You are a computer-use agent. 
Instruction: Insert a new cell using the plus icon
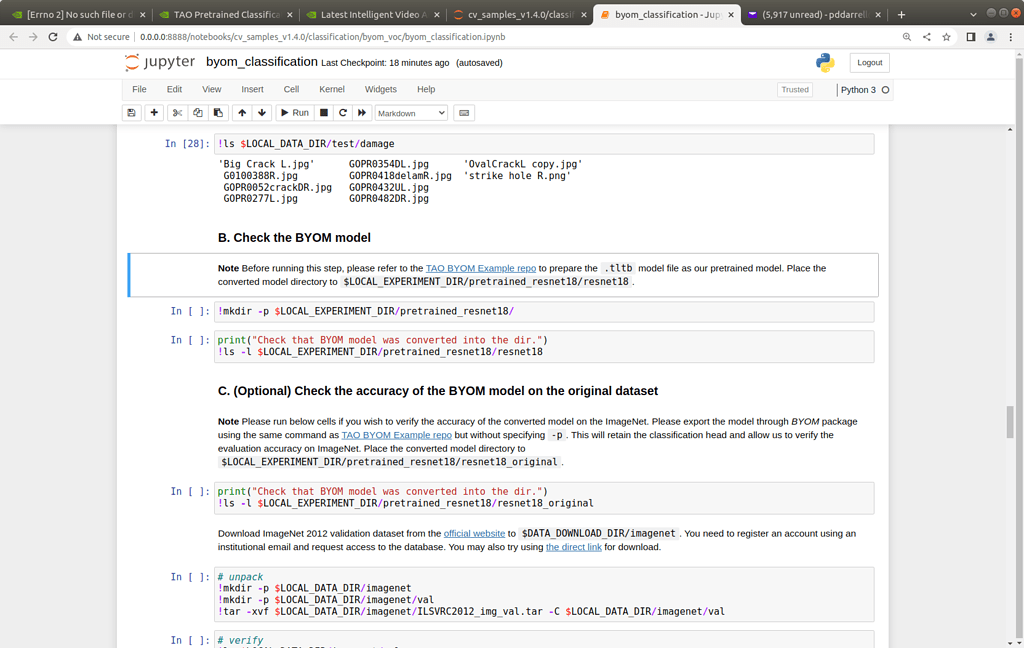(153, 113)
